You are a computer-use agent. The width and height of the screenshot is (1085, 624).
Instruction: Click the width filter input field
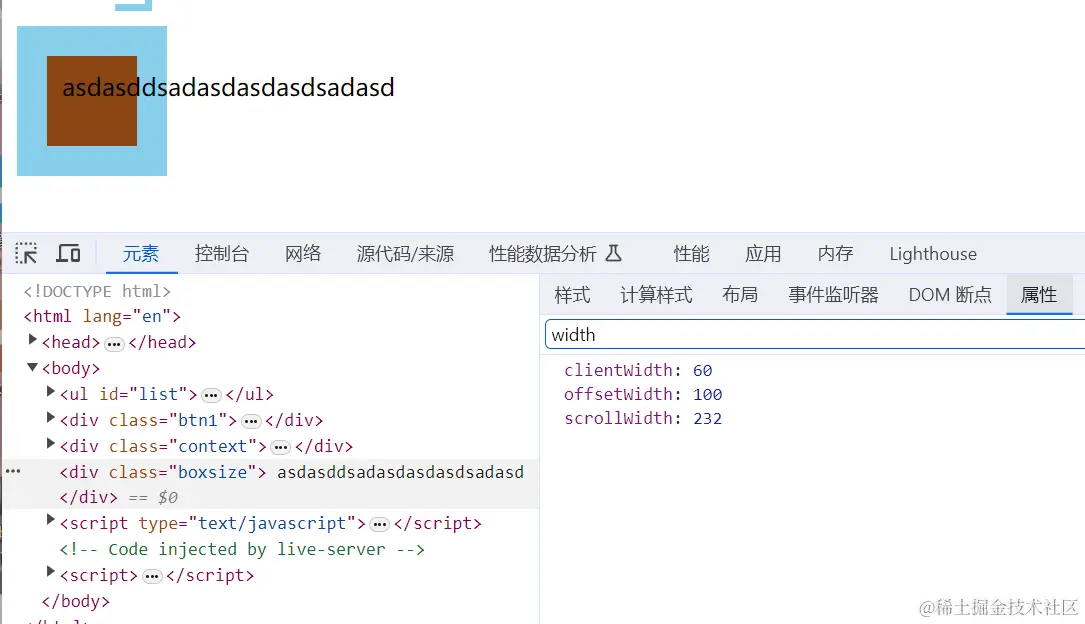(814, 335)
